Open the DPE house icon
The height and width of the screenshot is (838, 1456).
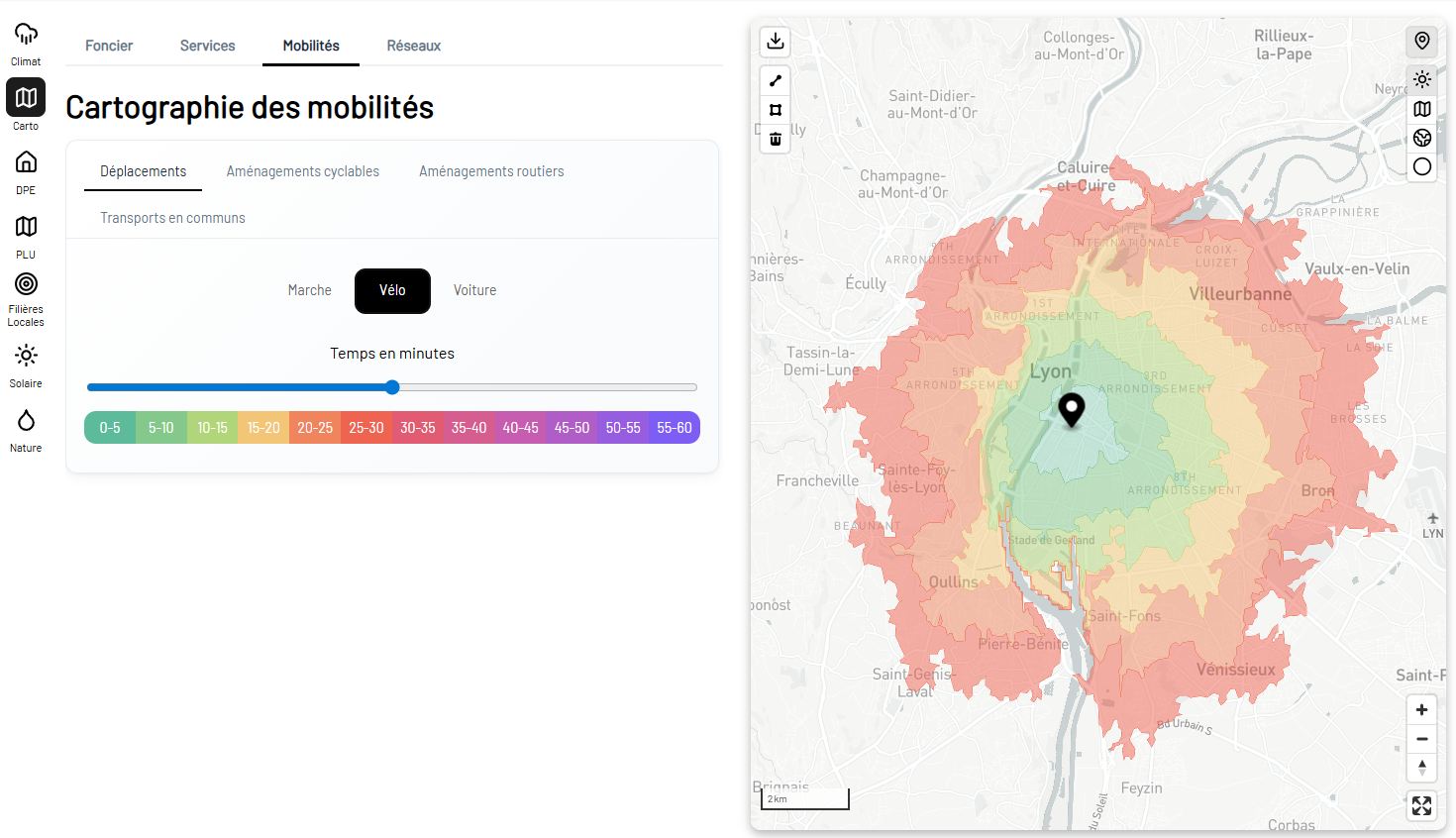click(x=26, y=161)
